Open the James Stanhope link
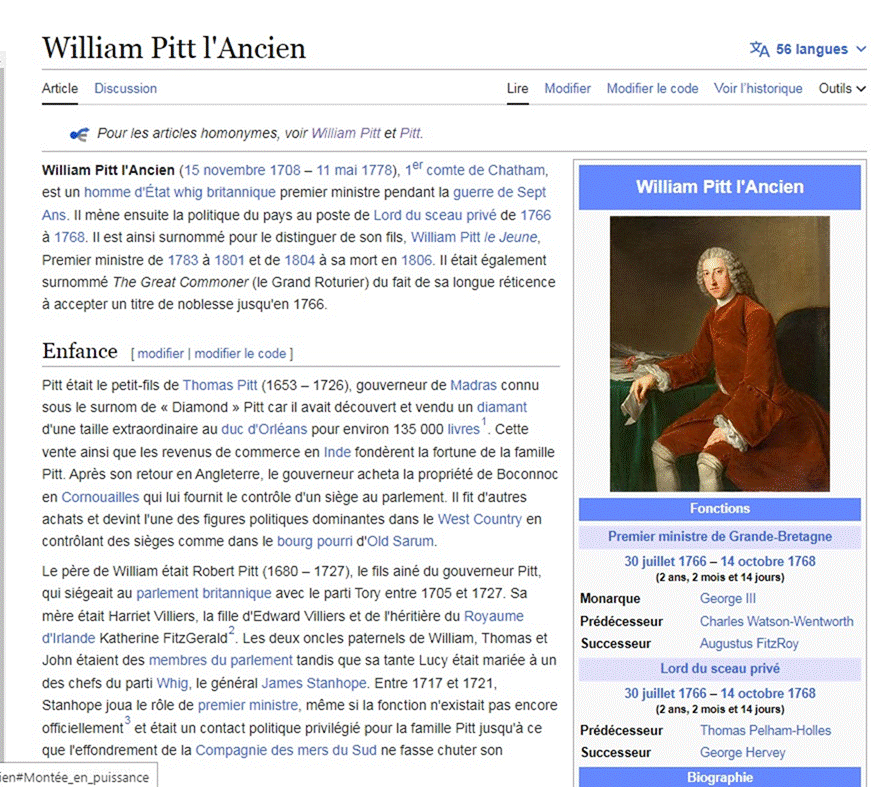Screen dimensions: 874x787 click(314, 684)
